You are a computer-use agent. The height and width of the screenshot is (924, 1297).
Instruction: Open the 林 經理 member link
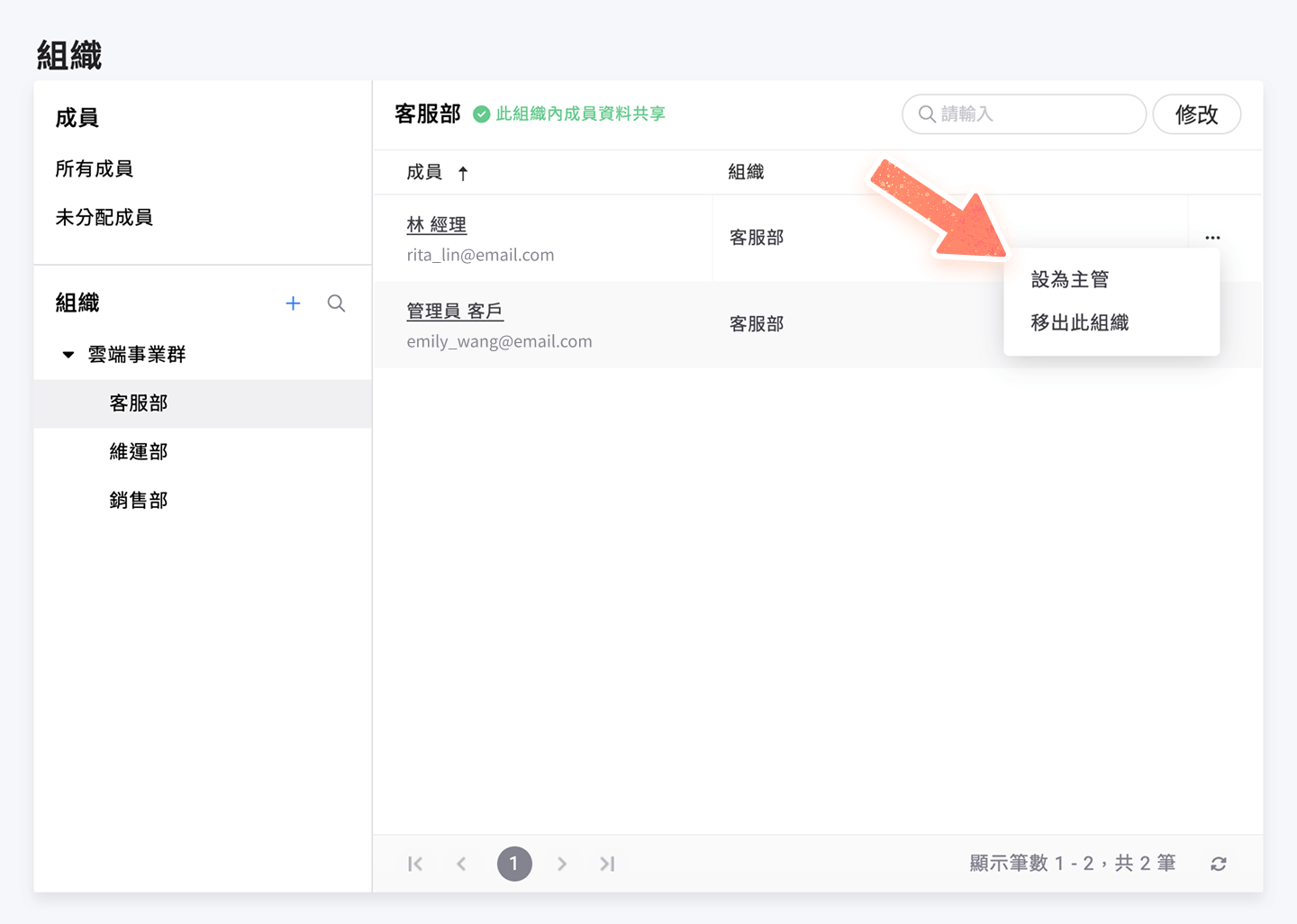click(436, 224)
